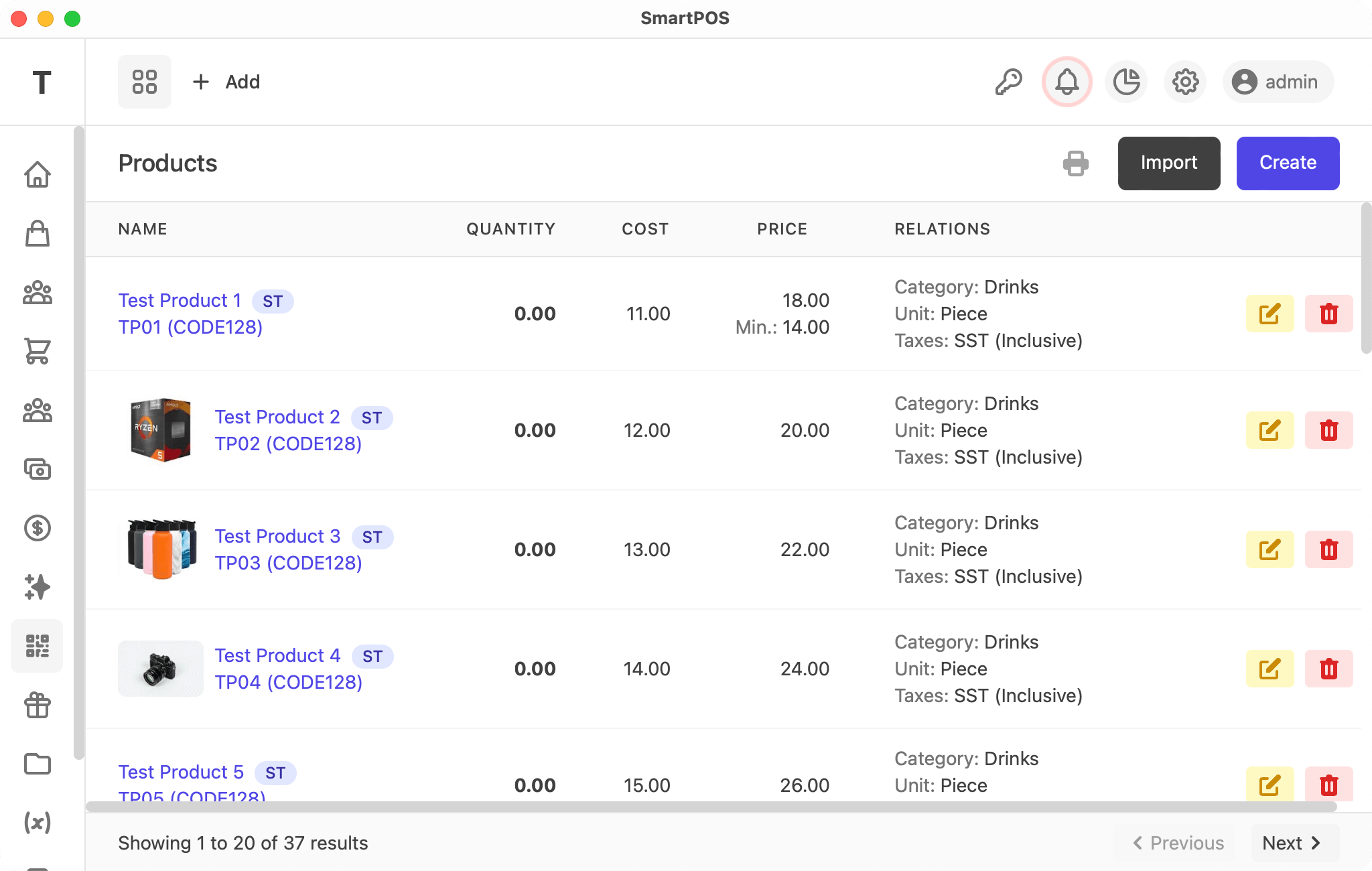Open the admin user menu
Image resolution: width=1372 pixels, height=871 pixels.
tap(1278, 82)
